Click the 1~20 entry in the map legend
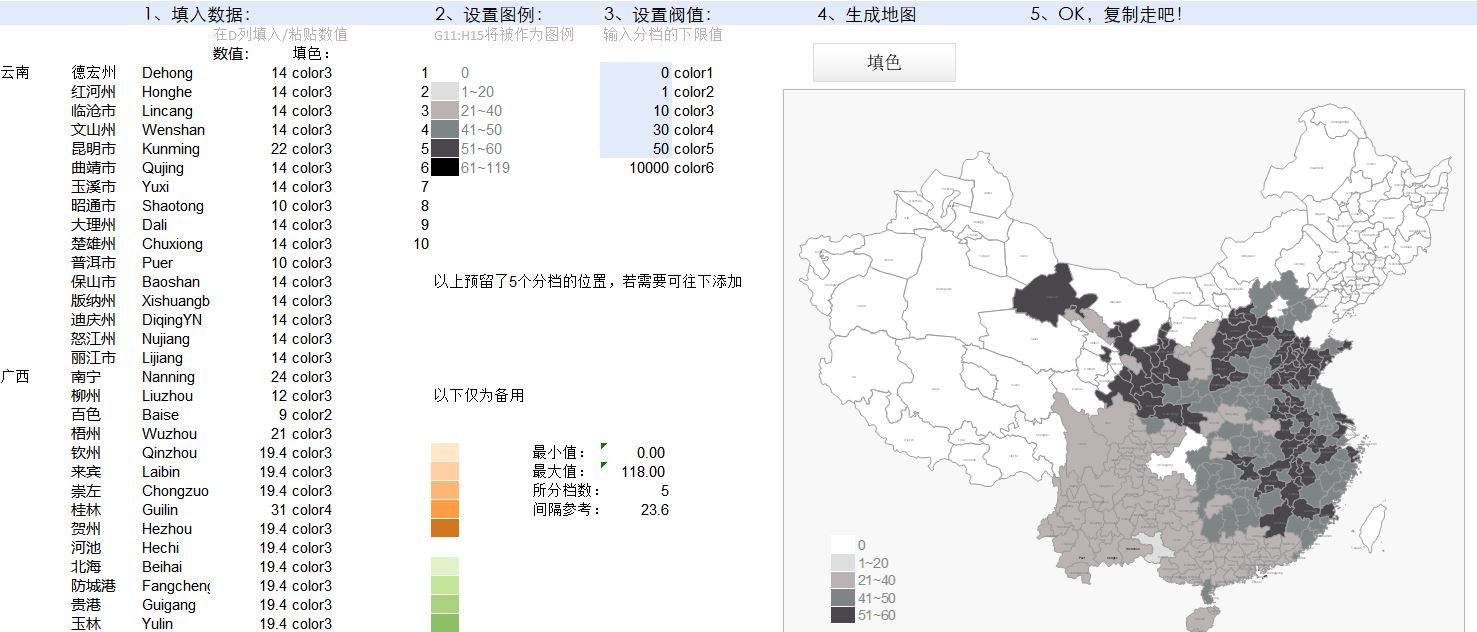 [860, 563]
